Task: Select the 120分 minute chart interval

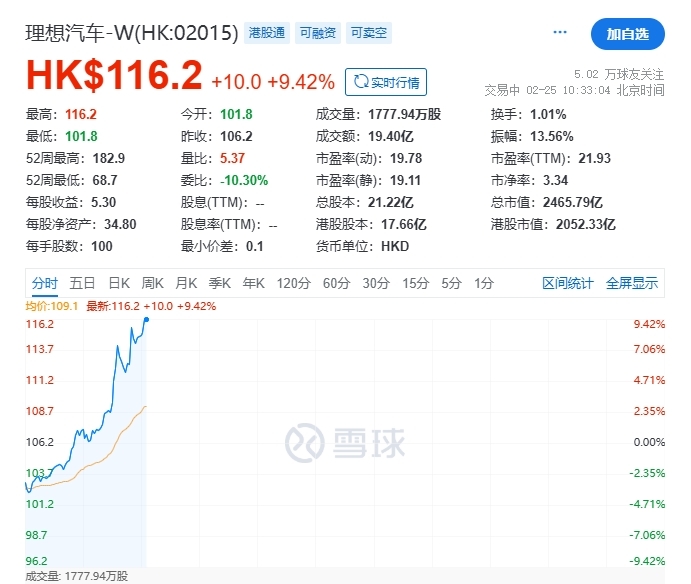Action: 293,283
